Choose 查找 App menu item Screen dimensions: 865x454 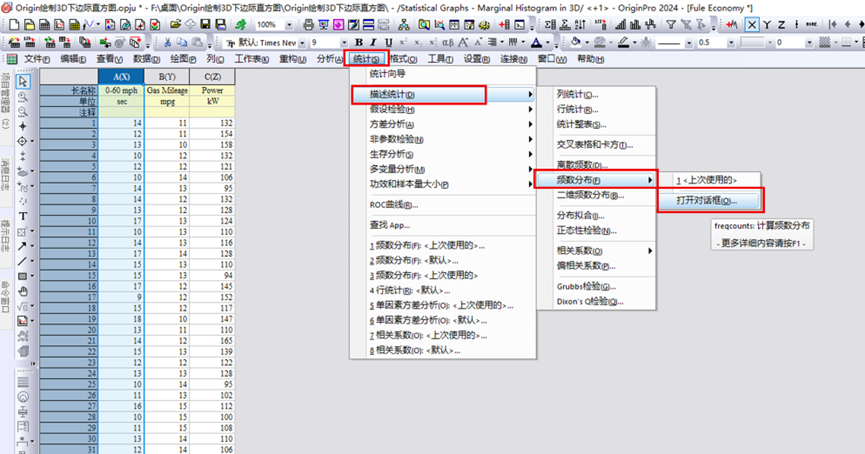444,225
